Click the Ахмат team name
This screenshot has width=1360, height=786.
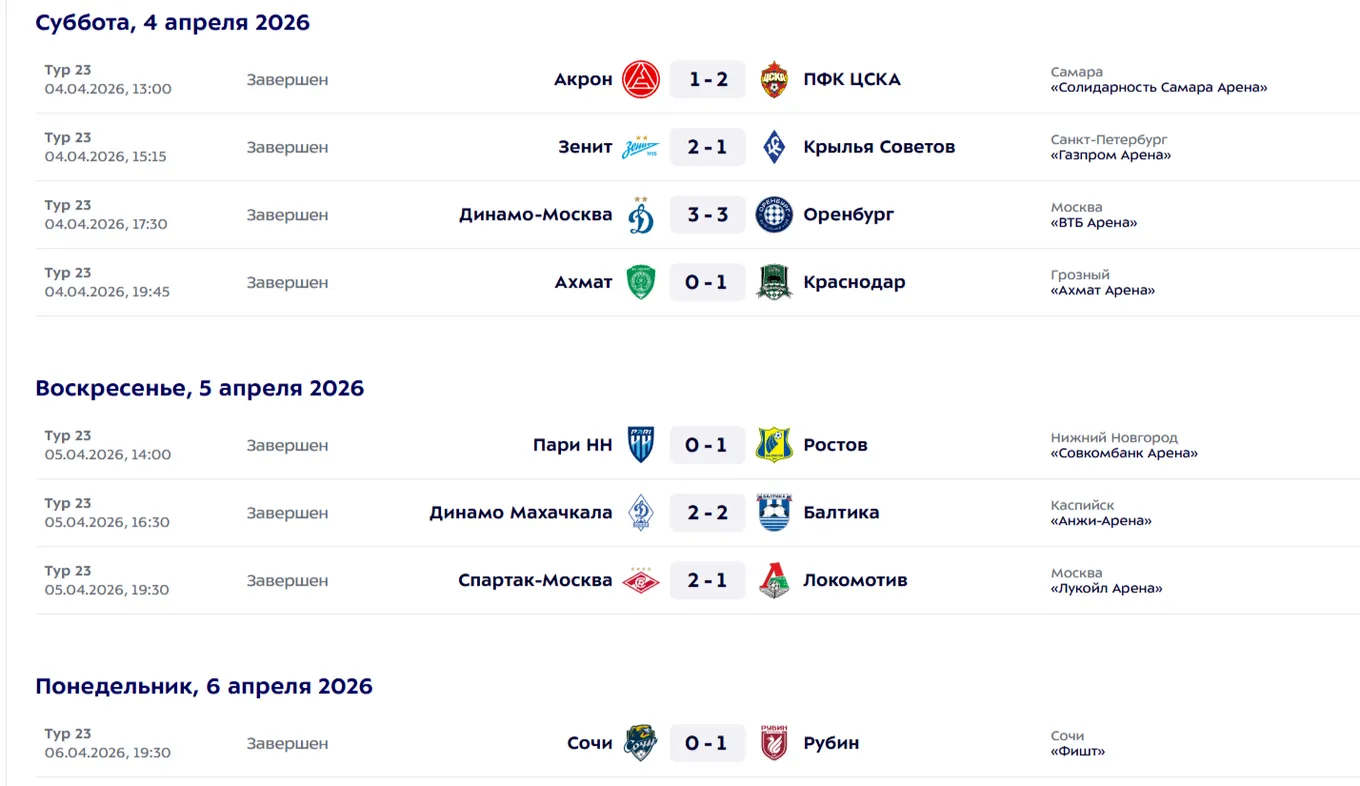(x=583, y=282)
